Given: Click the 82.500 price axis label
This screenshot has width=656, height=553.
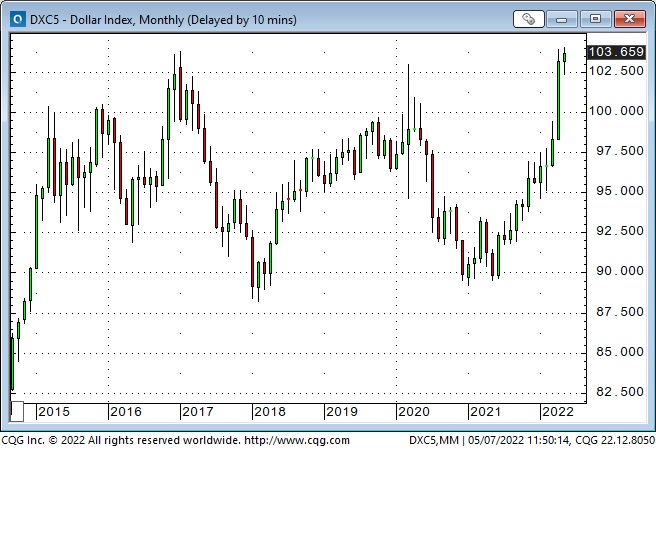Looking at the screenshot, I should point(620,392).
